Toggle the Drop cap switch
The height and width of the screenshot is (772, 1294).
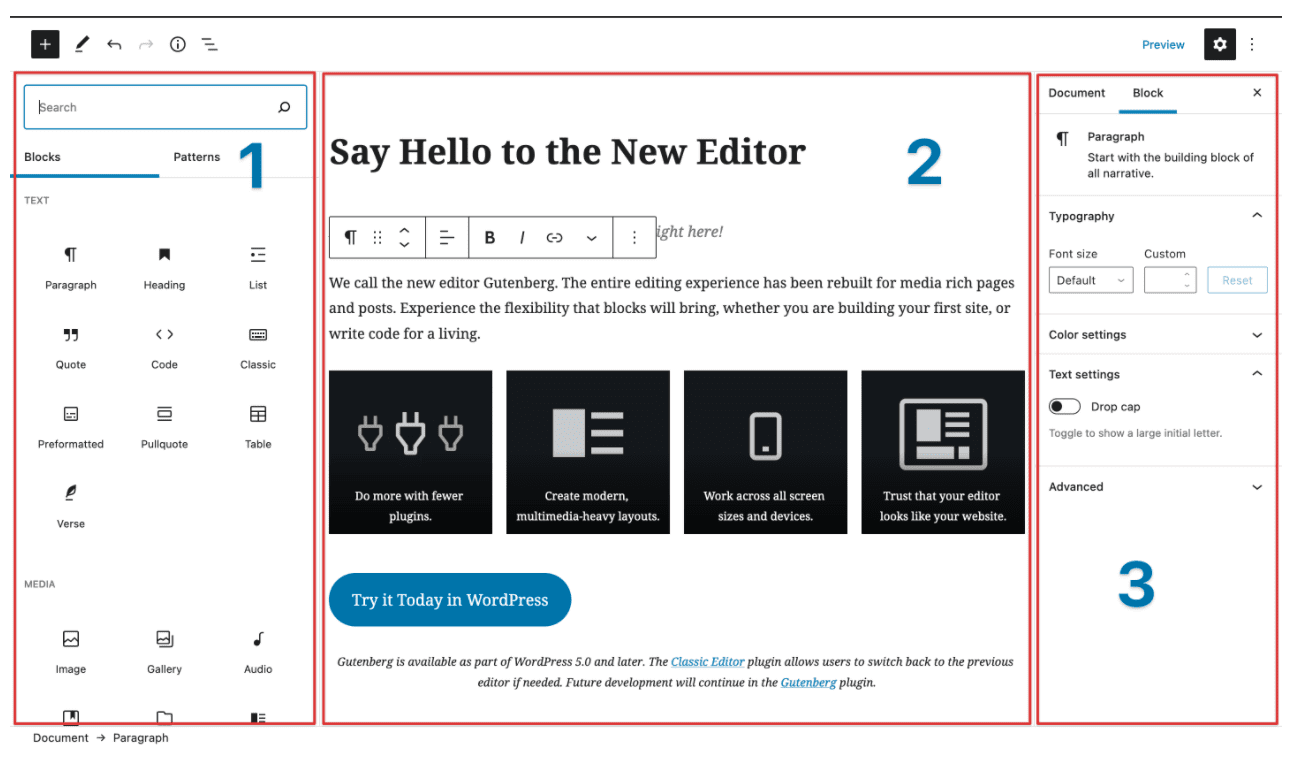(x=1065, y=407)
